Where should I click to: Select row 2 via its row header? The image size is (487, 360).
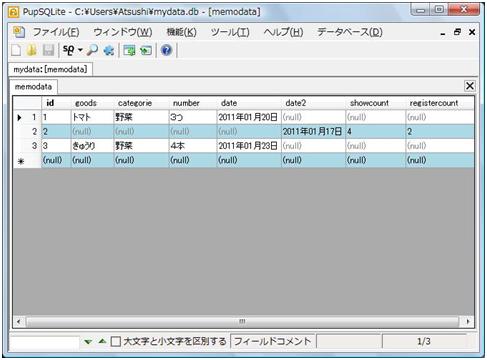(x=27, y=132)
